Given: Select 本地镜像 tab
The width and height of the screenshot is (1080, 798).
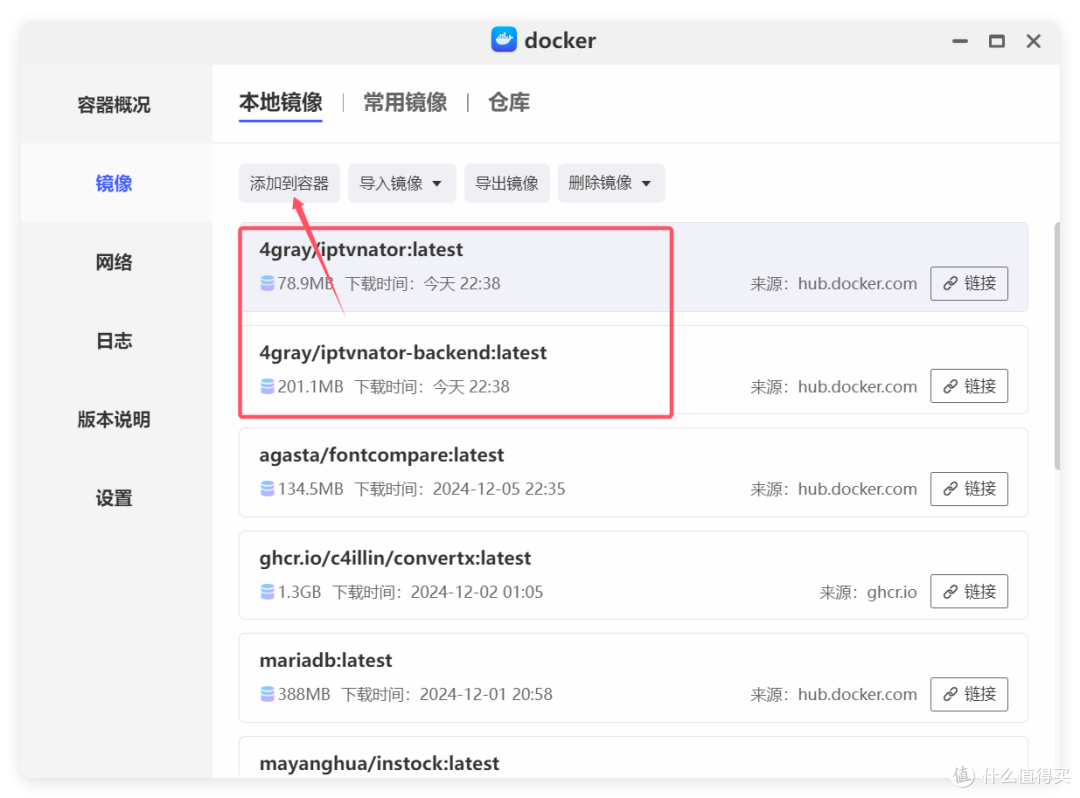Looking at the screenshot, I should [280, 101].
